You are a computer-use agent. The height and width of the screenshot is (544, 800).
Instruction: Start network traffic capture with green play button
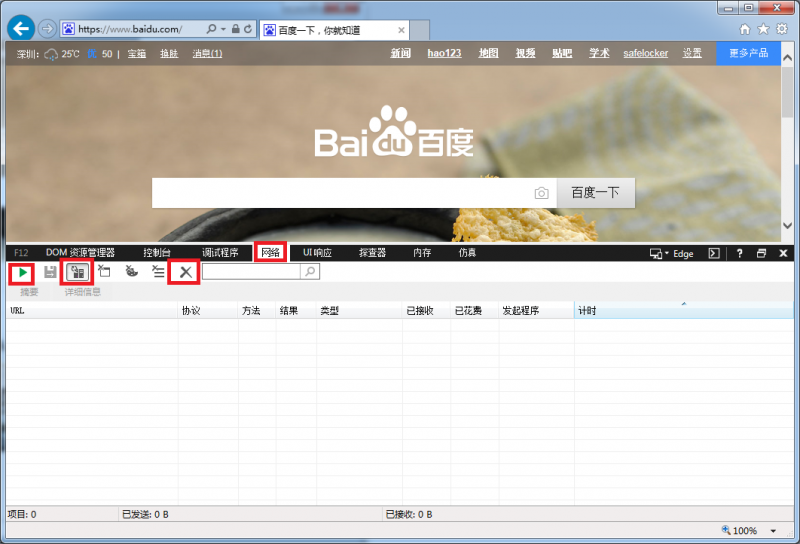[22, 273]
